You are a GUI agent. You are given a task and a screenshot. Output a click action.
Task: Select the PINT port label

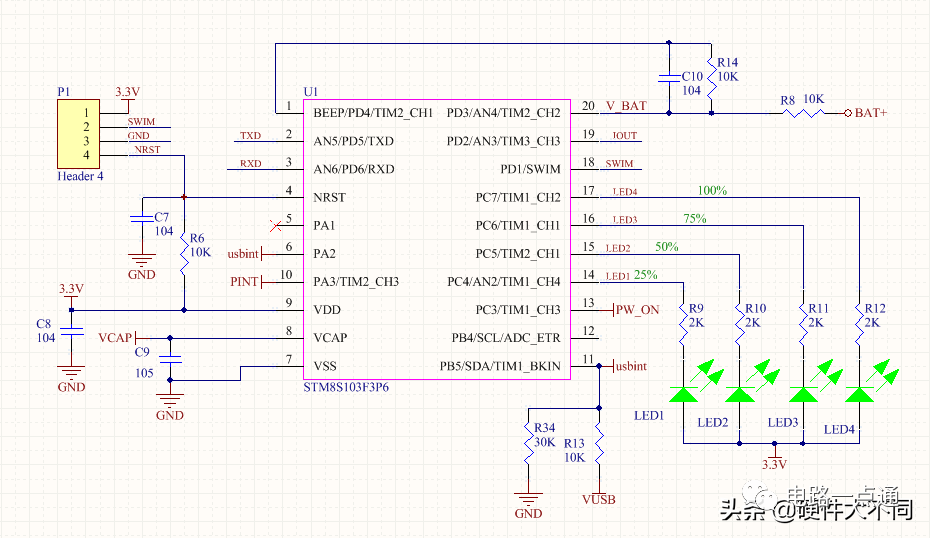245,282
